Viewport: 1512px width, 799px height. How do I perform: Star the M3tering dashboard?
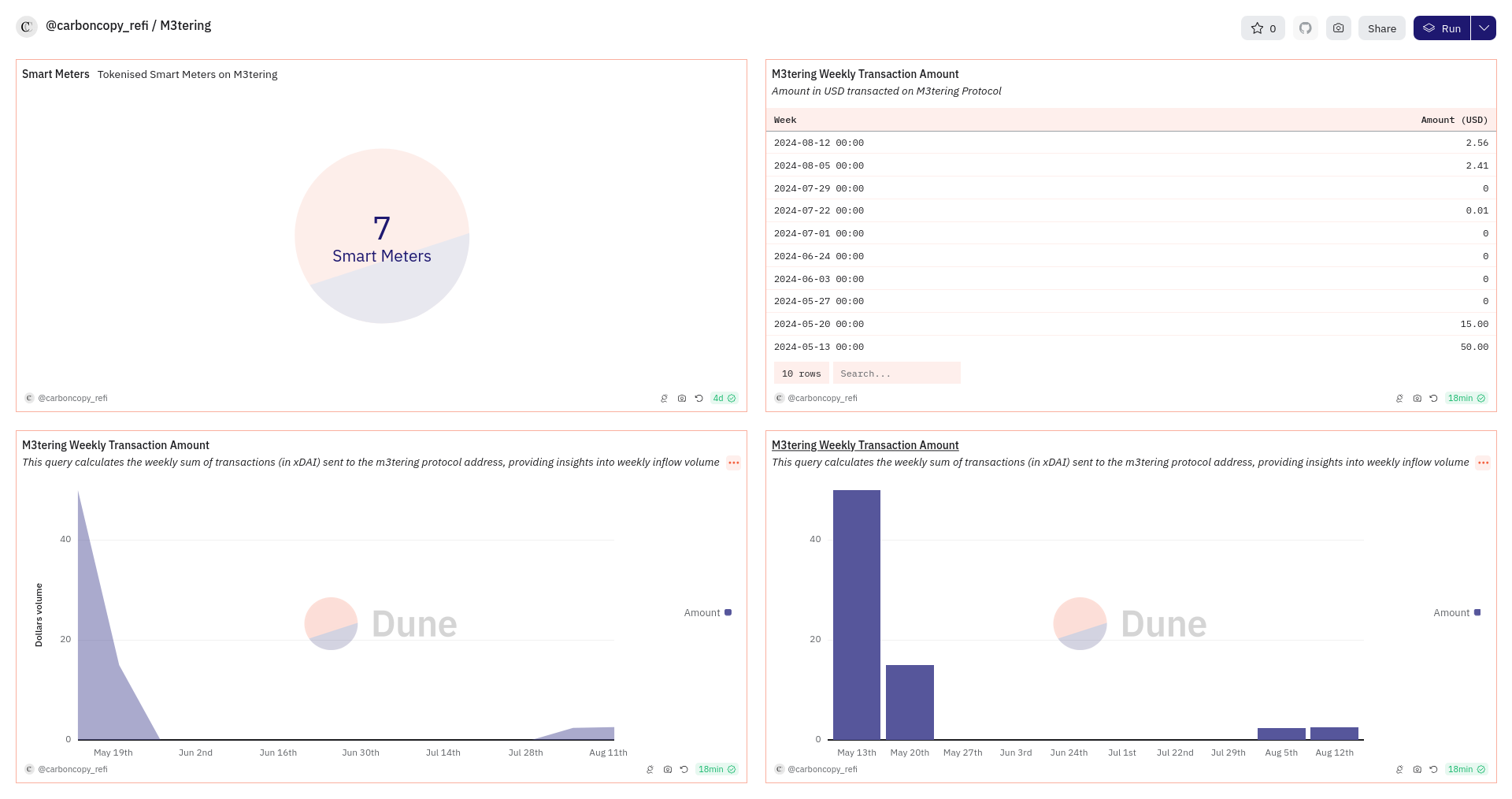(1263, 28)
